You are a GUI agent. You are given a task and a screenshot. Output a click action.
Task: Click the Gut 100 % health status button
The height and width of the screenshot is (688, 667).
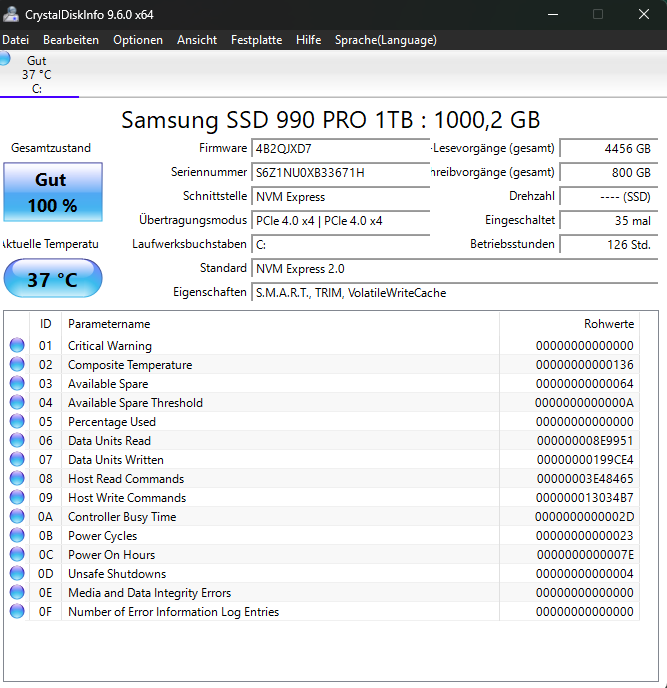tap(53, 192)
